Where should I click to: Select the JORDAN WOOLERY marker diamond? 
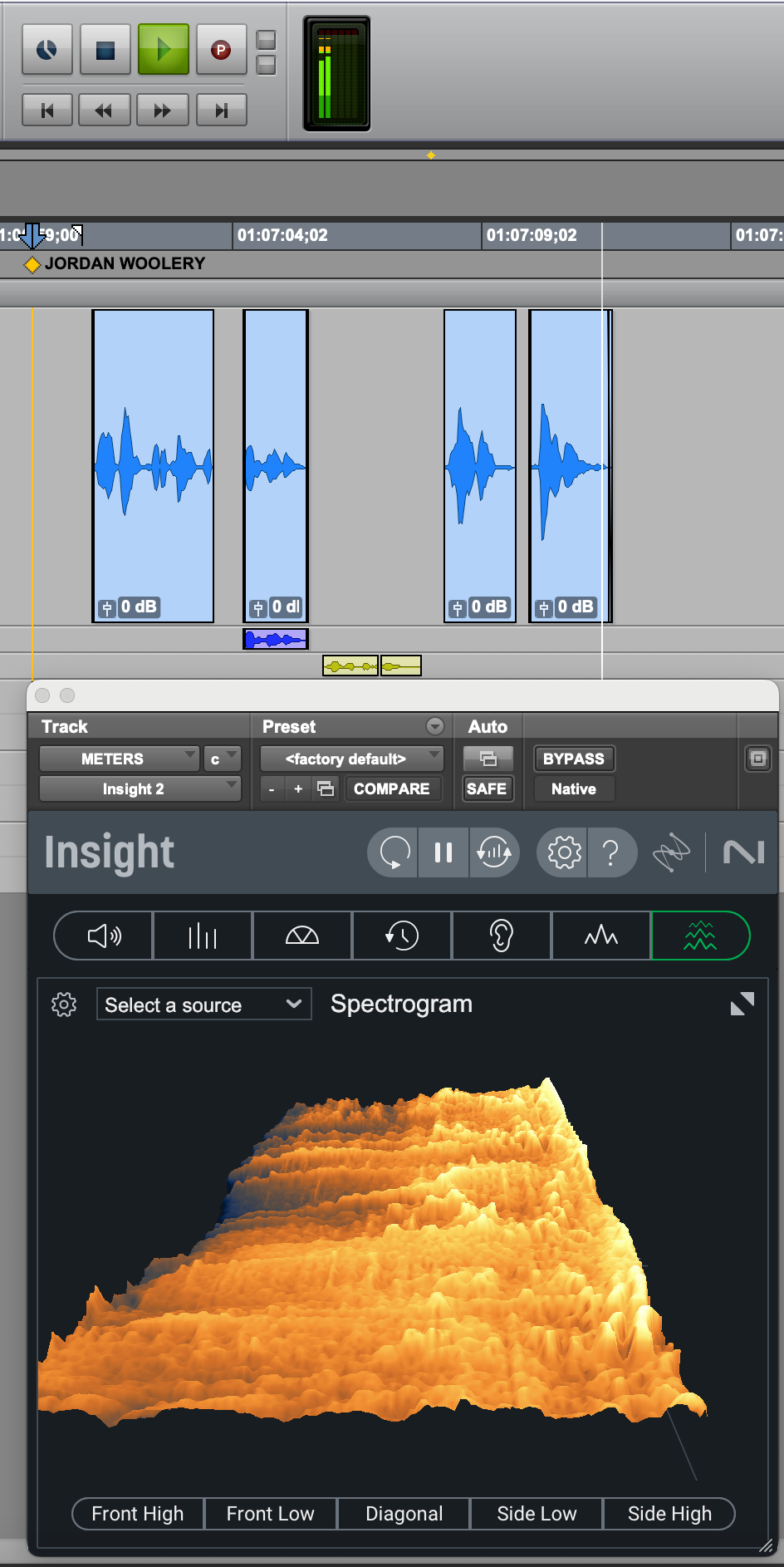[x=32, y=265]
